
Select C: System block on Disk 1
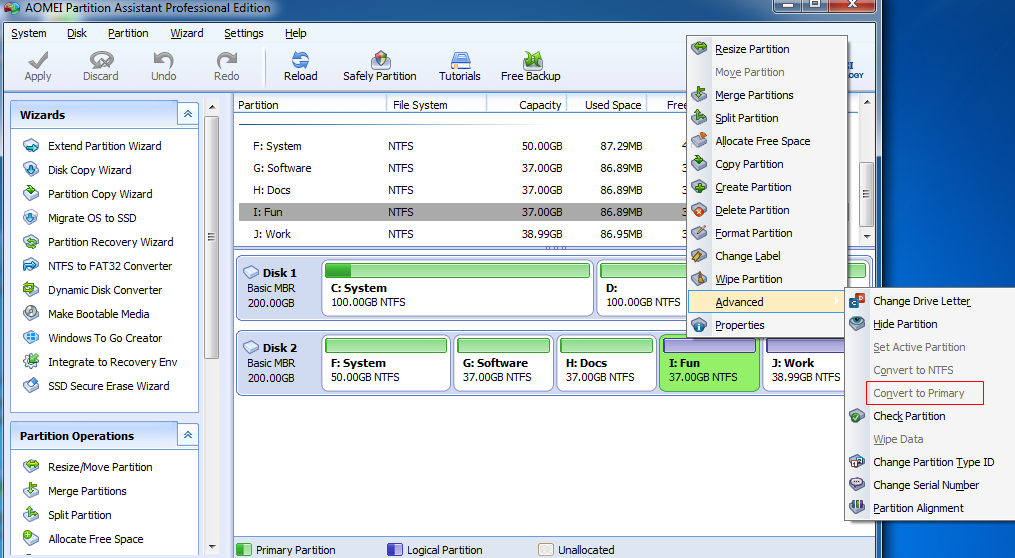(457, 289)
